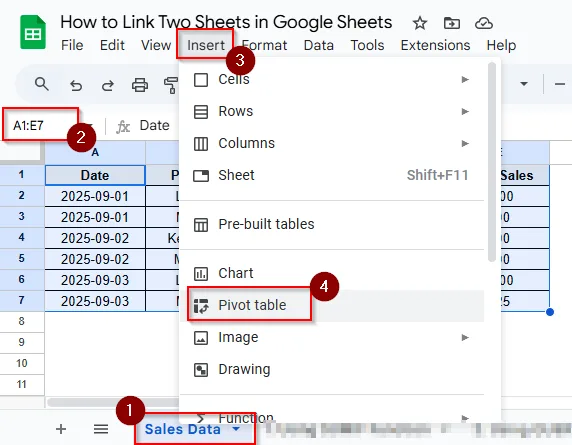Image resolution: width=572 pixels, height=445 pixels.
Task: Expand the Rows submenu arrow
Action: point(465,112)
